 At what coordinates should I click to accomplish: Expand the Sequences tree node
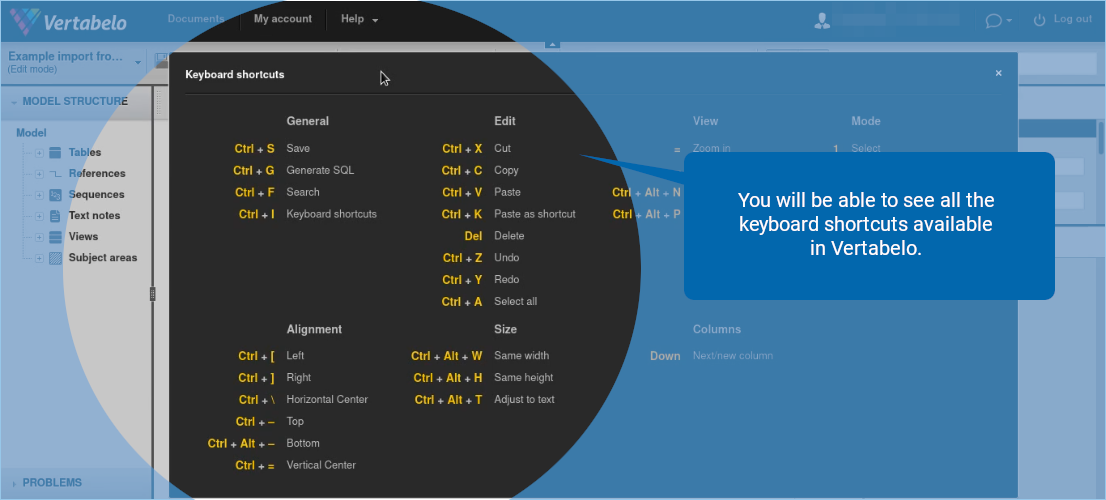[x=40, y=195]
